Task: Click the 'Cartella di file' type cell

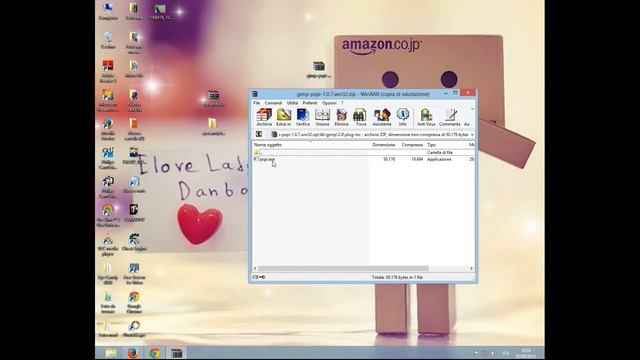Action: [x=440, y=152]
